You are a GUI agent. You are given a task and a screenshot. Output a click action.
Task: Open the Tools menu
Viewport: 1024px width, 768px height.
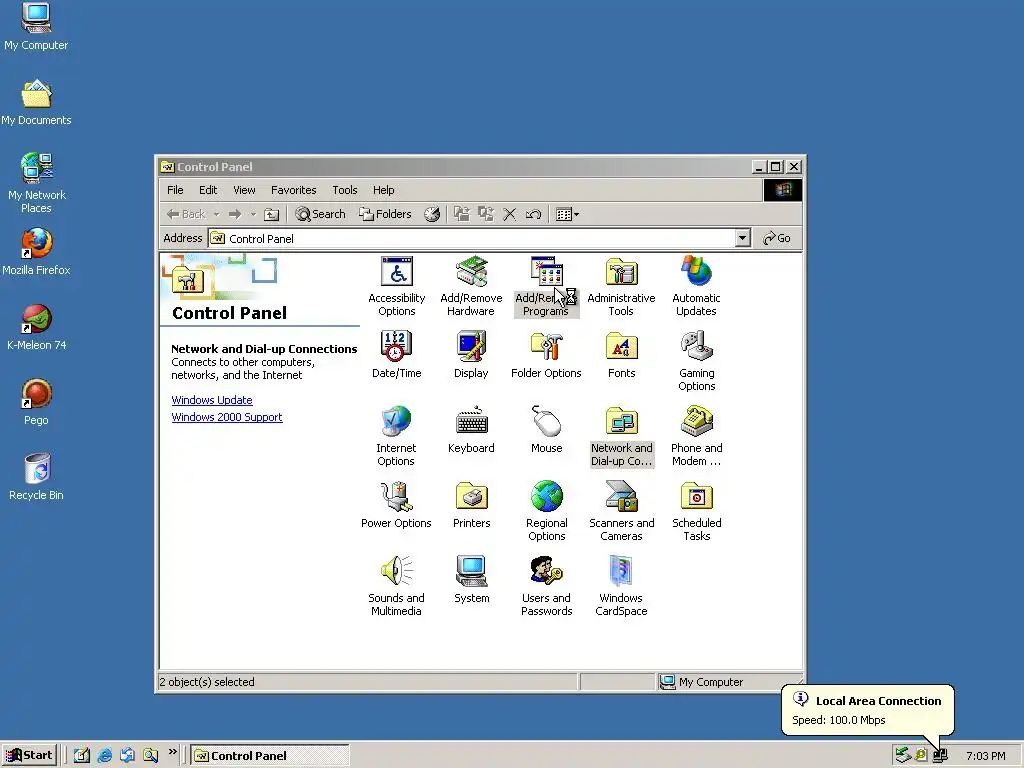click(x=344, y=190)
